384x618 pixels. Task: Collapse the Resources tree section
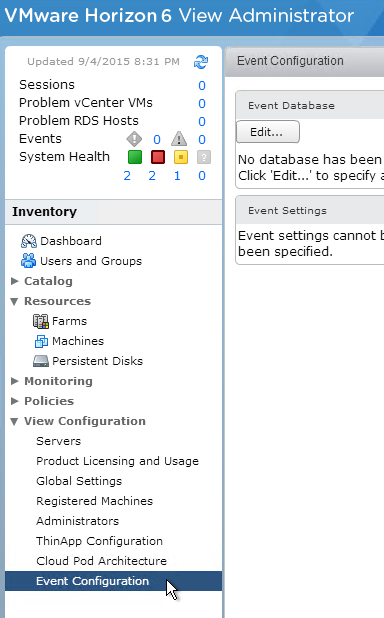point(15,302)
